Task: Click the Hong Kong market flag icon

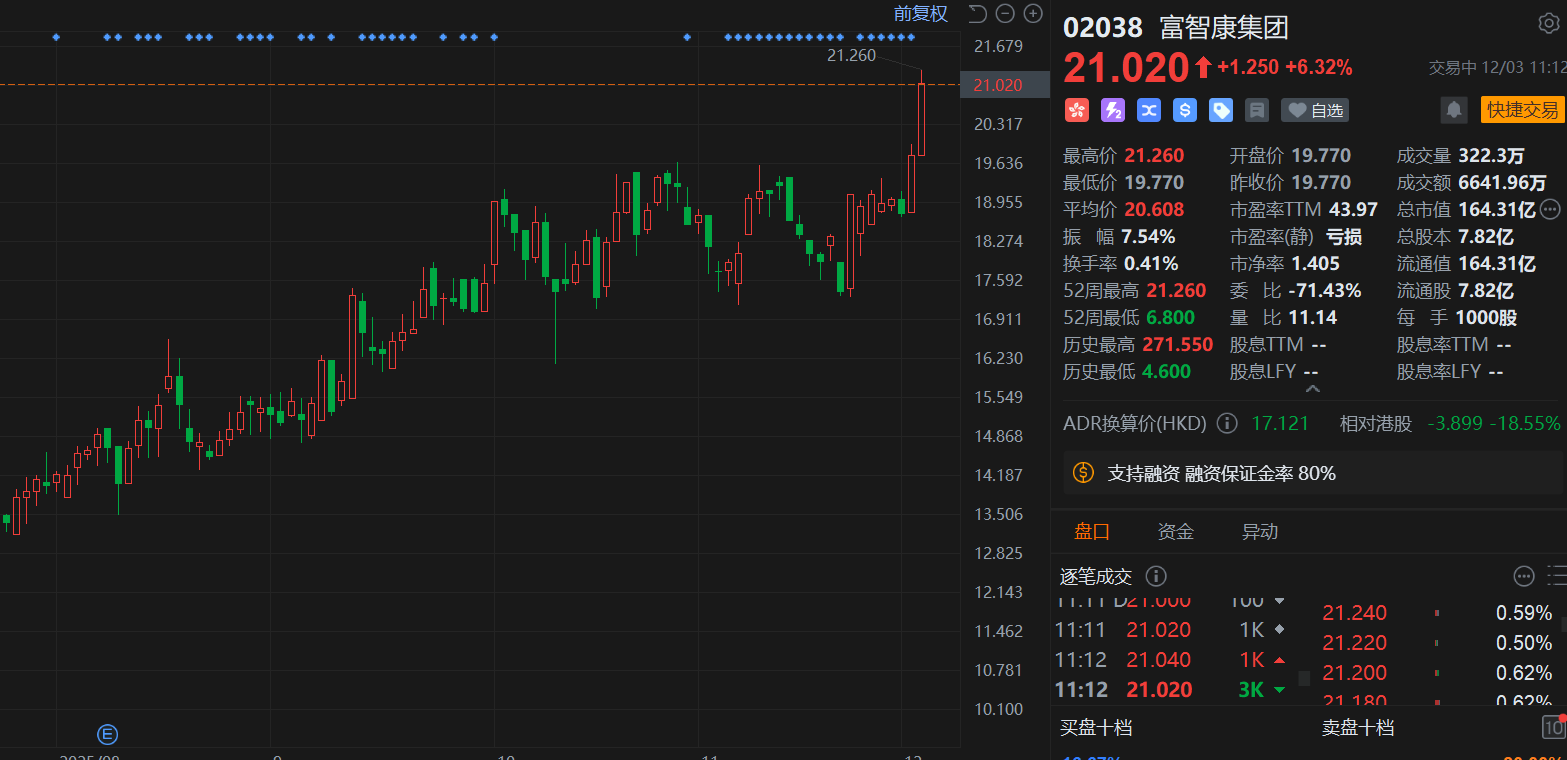Action: [x=1076, y=110]
